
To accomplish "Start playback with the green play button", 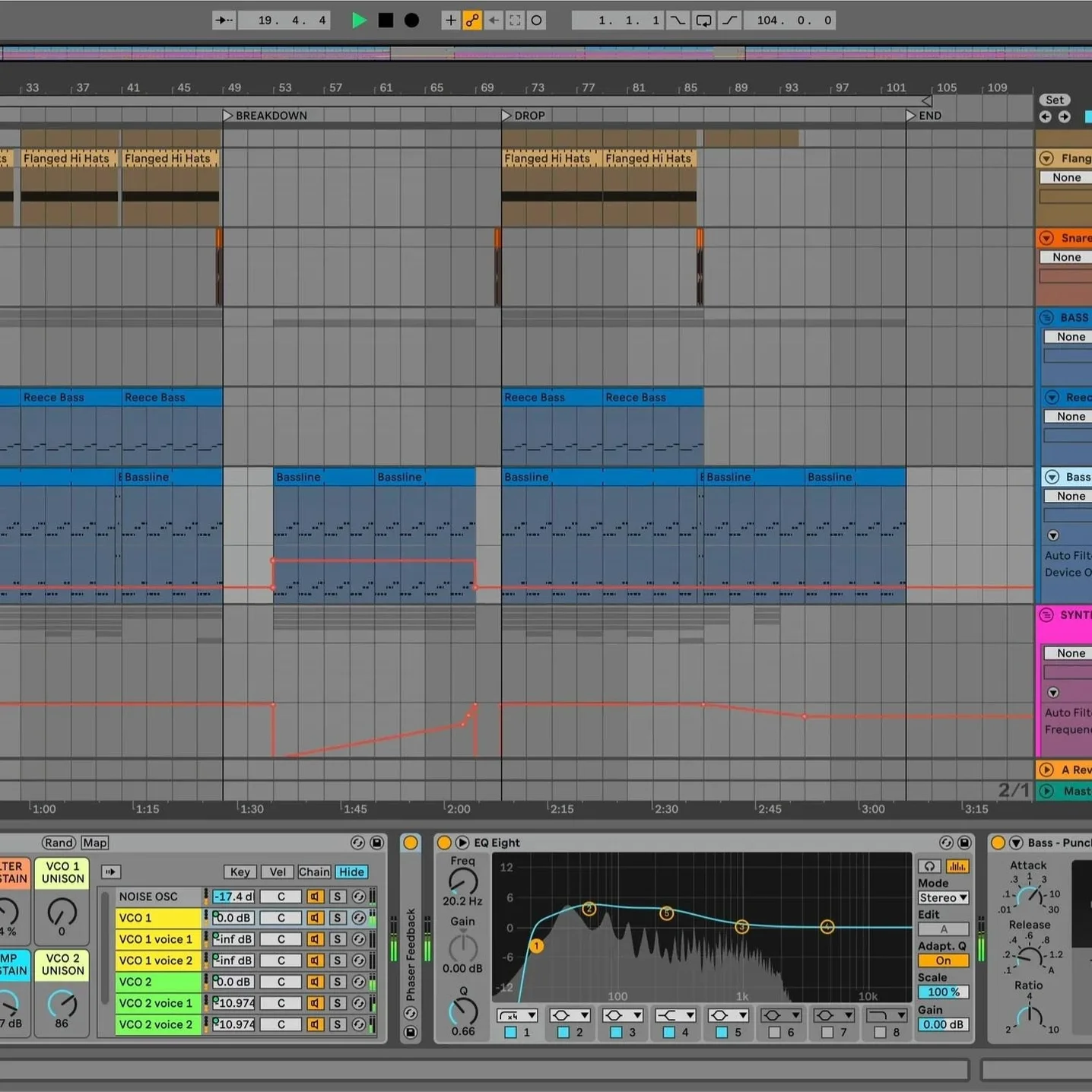I will [359, 21].
